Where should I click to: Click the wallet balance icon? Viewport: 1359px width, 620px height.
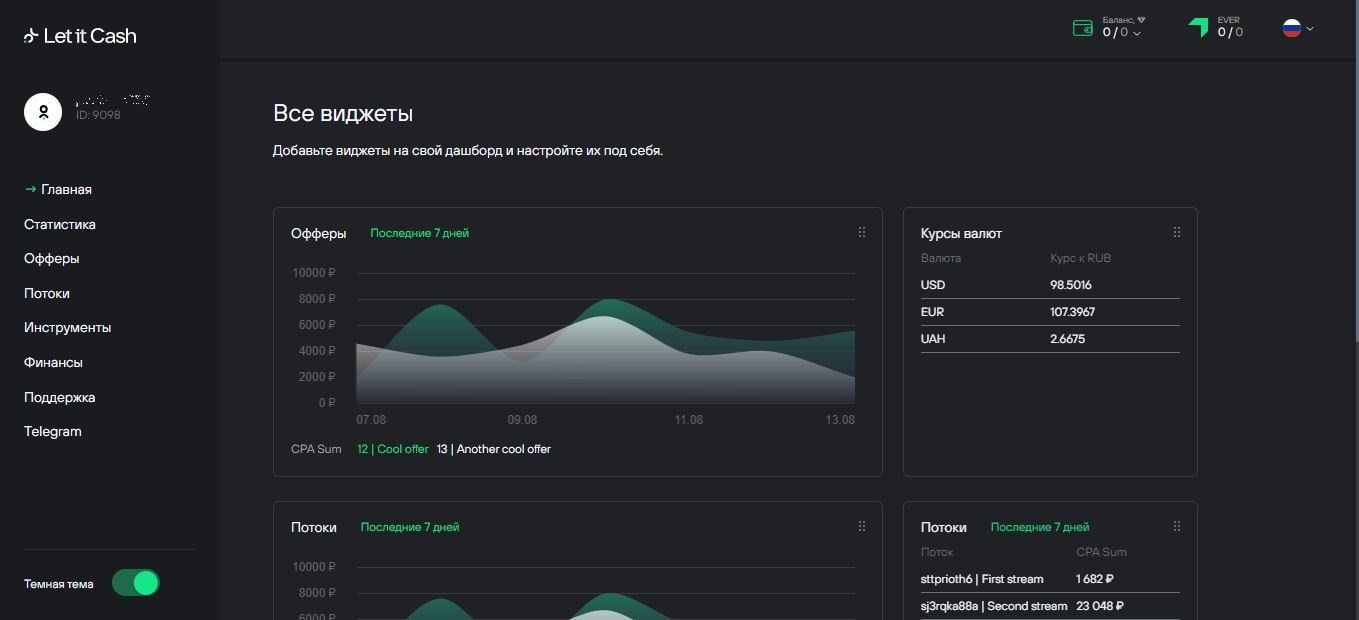pyautogui.click(x=1082, y=28)
